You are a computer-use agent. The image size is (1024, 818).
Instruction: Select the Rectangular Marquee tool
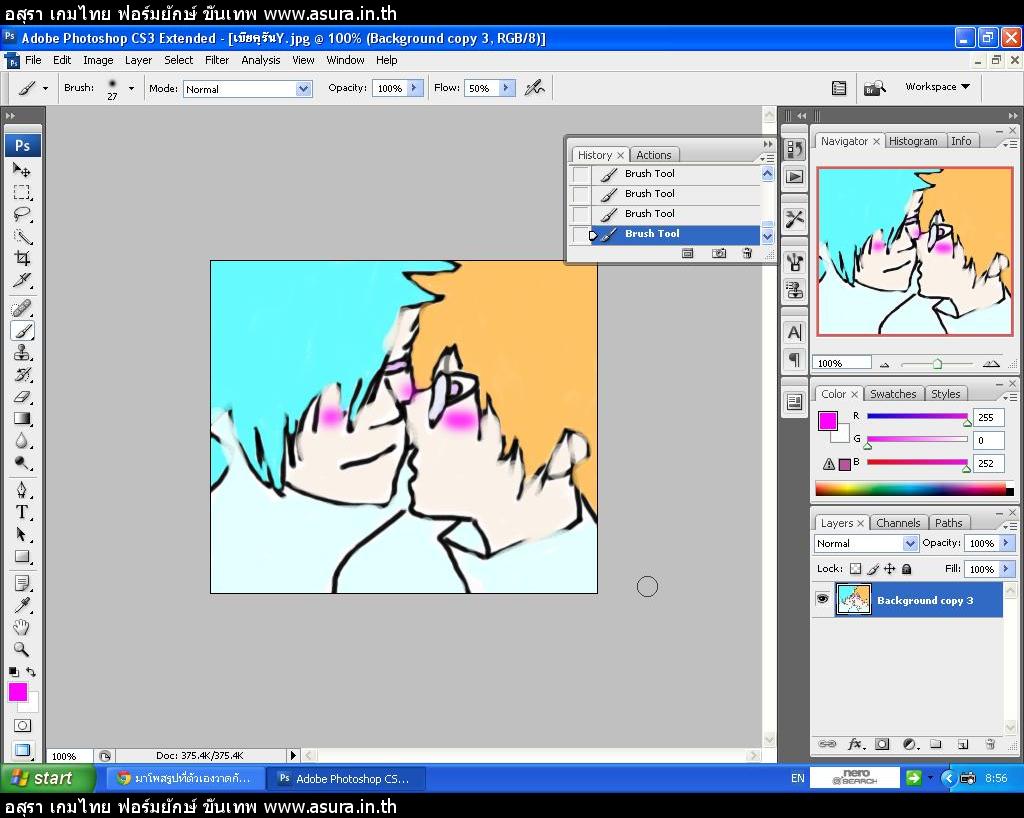pos(22,192)
